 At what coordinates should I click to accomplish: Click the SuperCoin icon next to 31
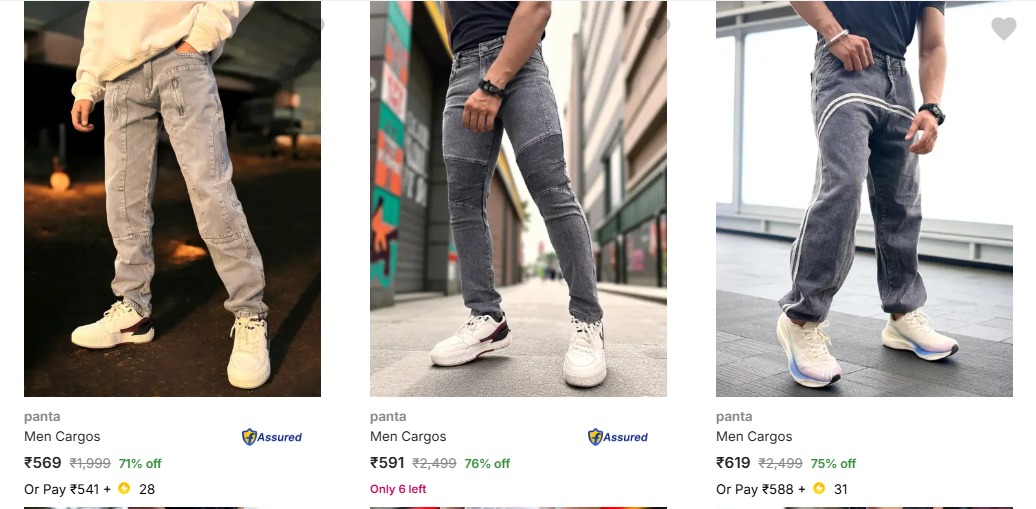pyautogui.click(x=819, y=489)
